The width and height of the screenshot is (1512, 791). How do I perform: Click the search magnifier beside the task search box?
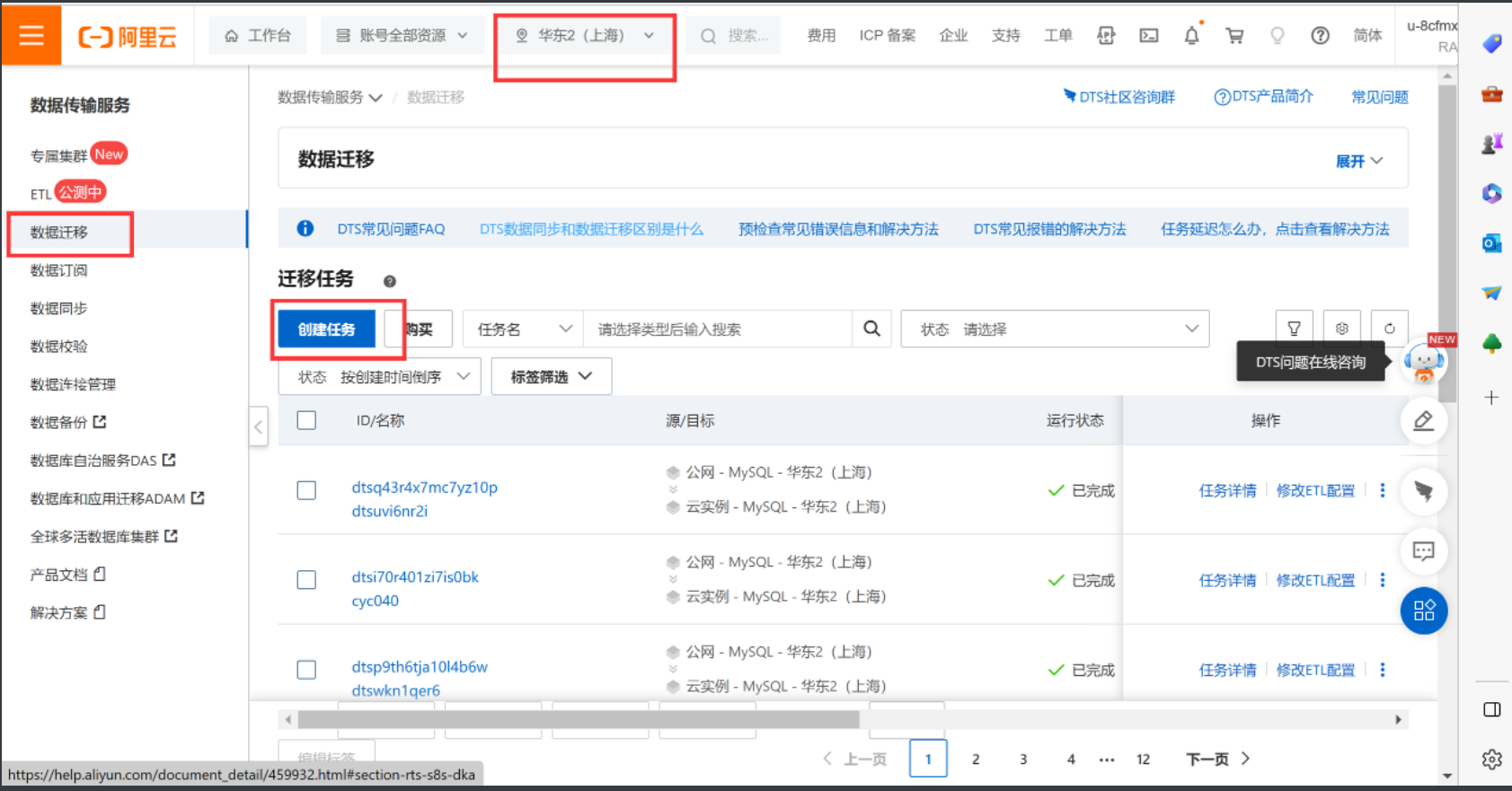click(x=871, y=329)
